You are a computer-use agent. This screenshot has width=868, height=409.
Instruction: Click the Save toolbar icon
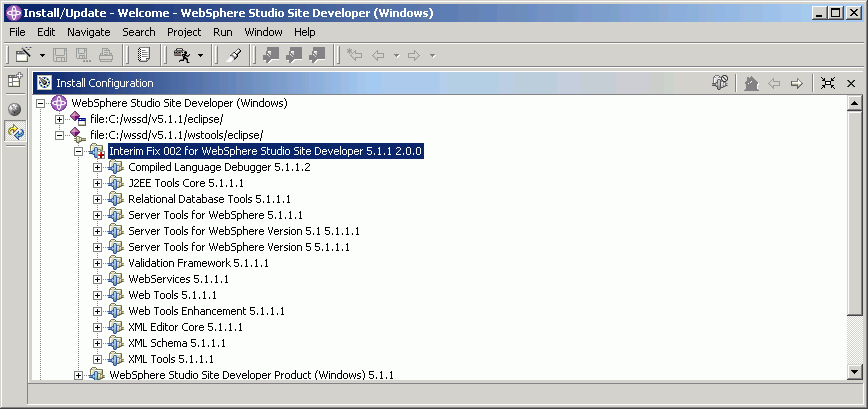coord(60,55)
